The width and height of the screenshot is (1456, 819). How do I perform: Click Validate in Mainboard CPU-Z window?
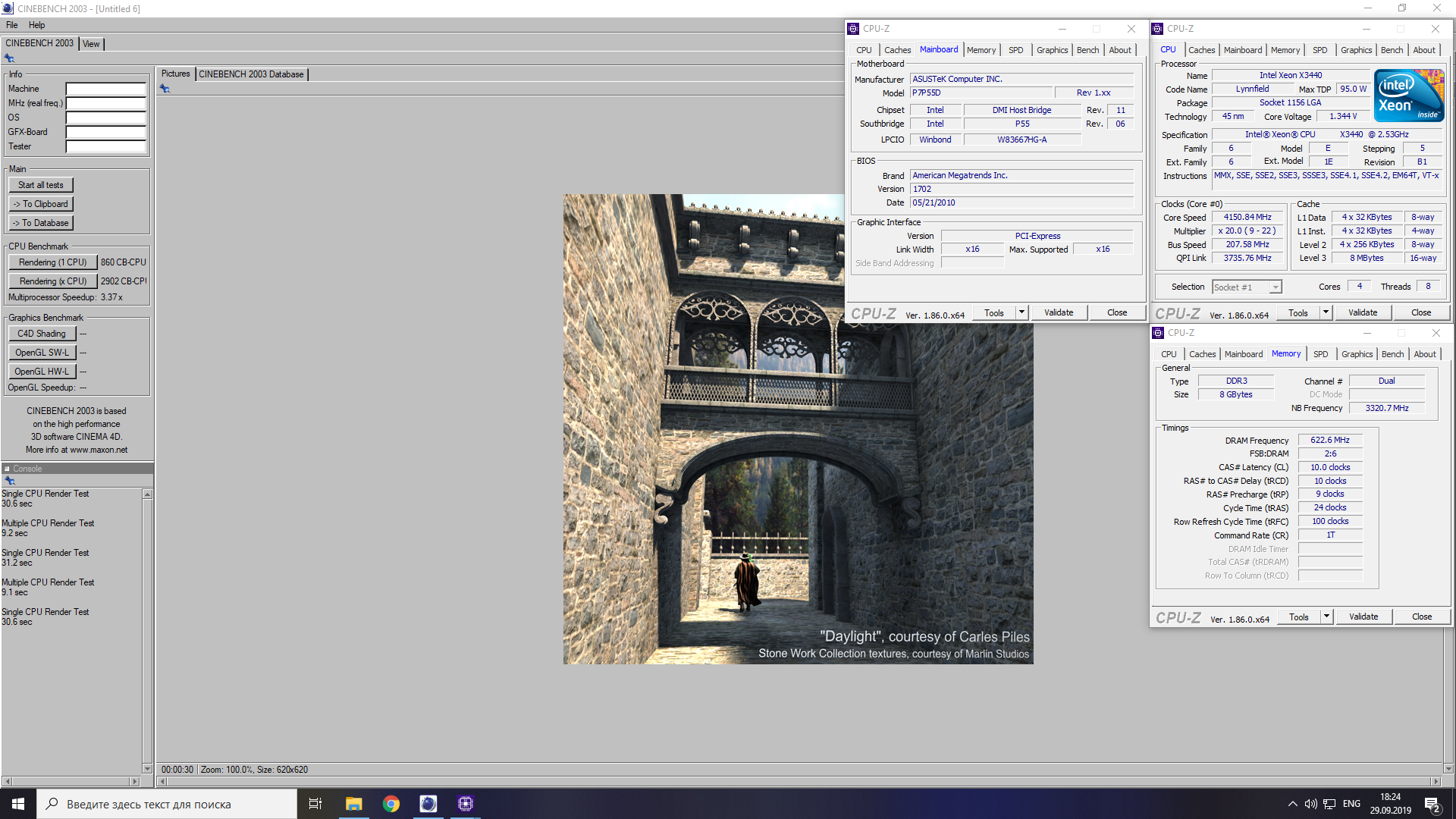coord(1059,312)
